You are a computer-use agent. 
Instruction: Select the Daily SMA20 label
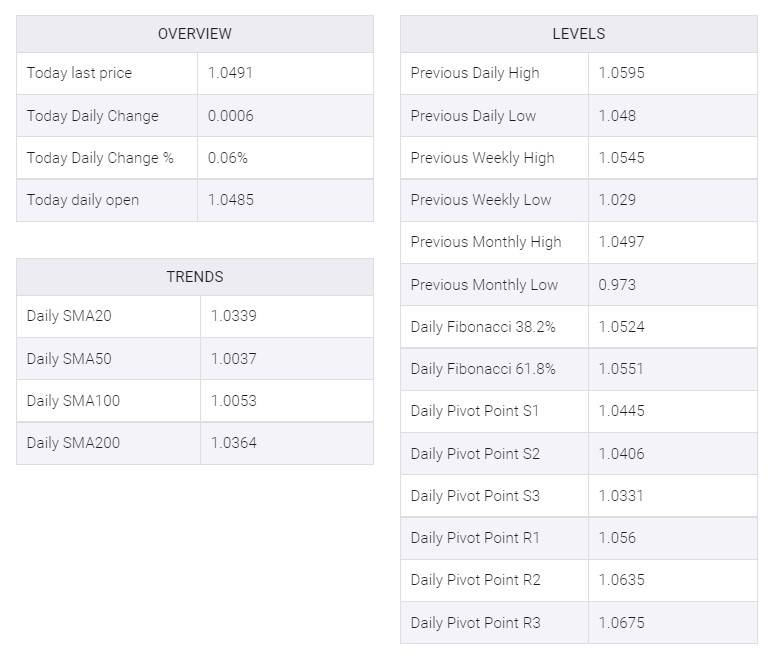(69, 316)
